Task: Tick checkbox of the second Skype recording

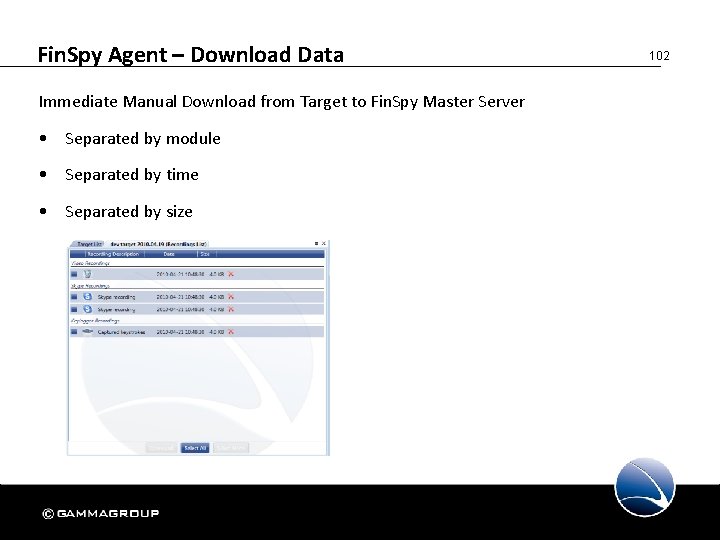Action: click(74, 309)
